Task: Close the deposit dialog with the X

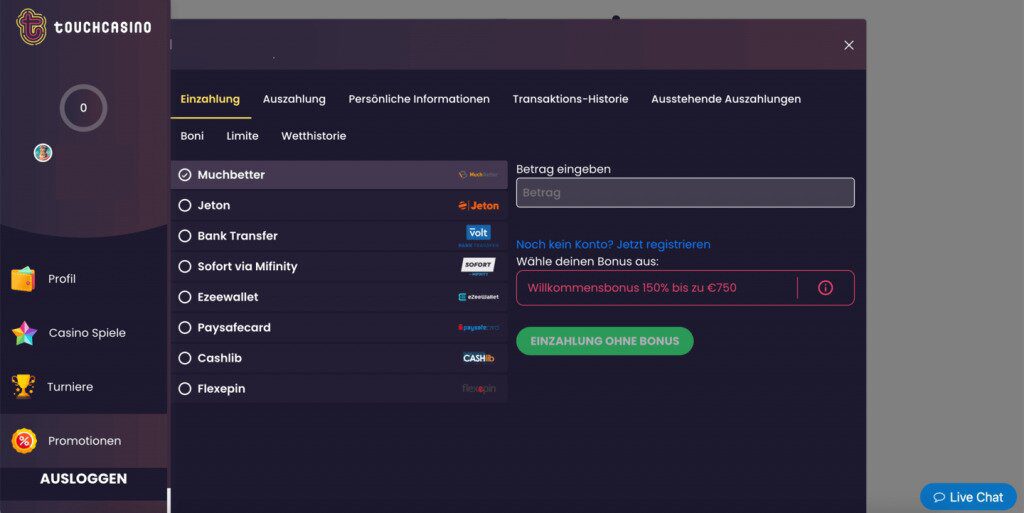Action: [x=848, y=45]
